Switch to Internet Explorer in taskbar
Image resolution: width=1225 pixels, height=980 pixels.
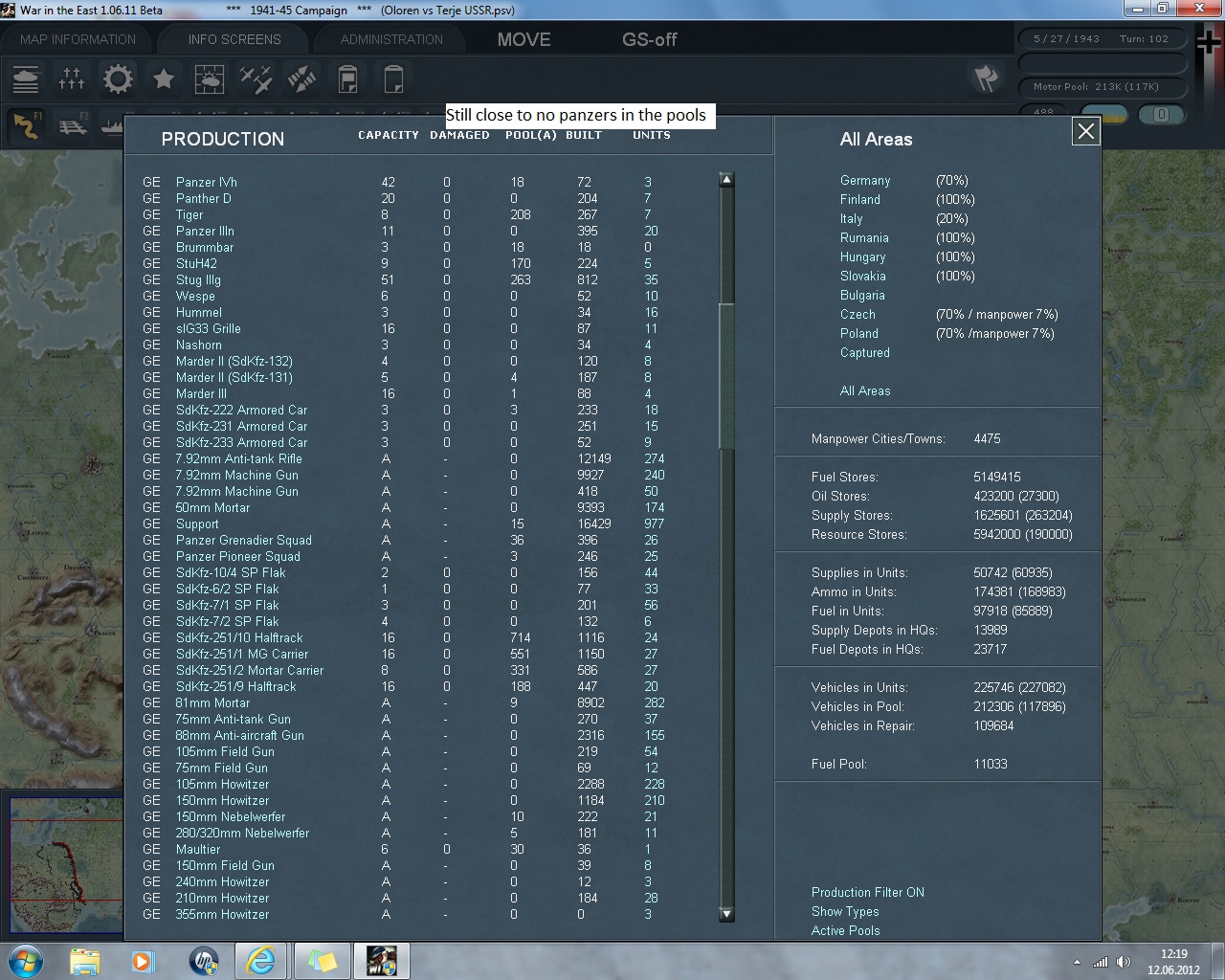click(x=261, y=961)
